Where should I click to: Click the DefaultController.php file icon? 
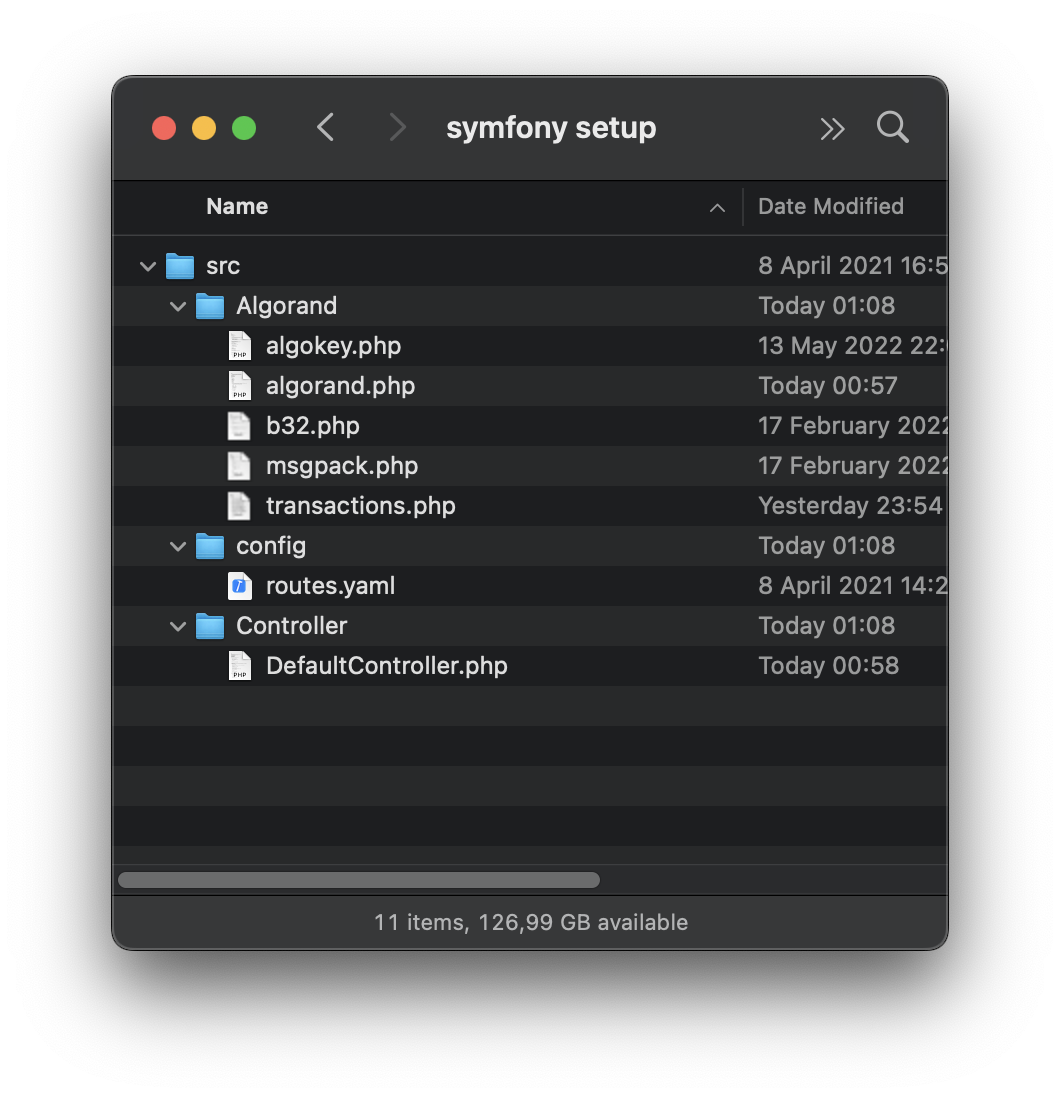(x=239, y=666)
